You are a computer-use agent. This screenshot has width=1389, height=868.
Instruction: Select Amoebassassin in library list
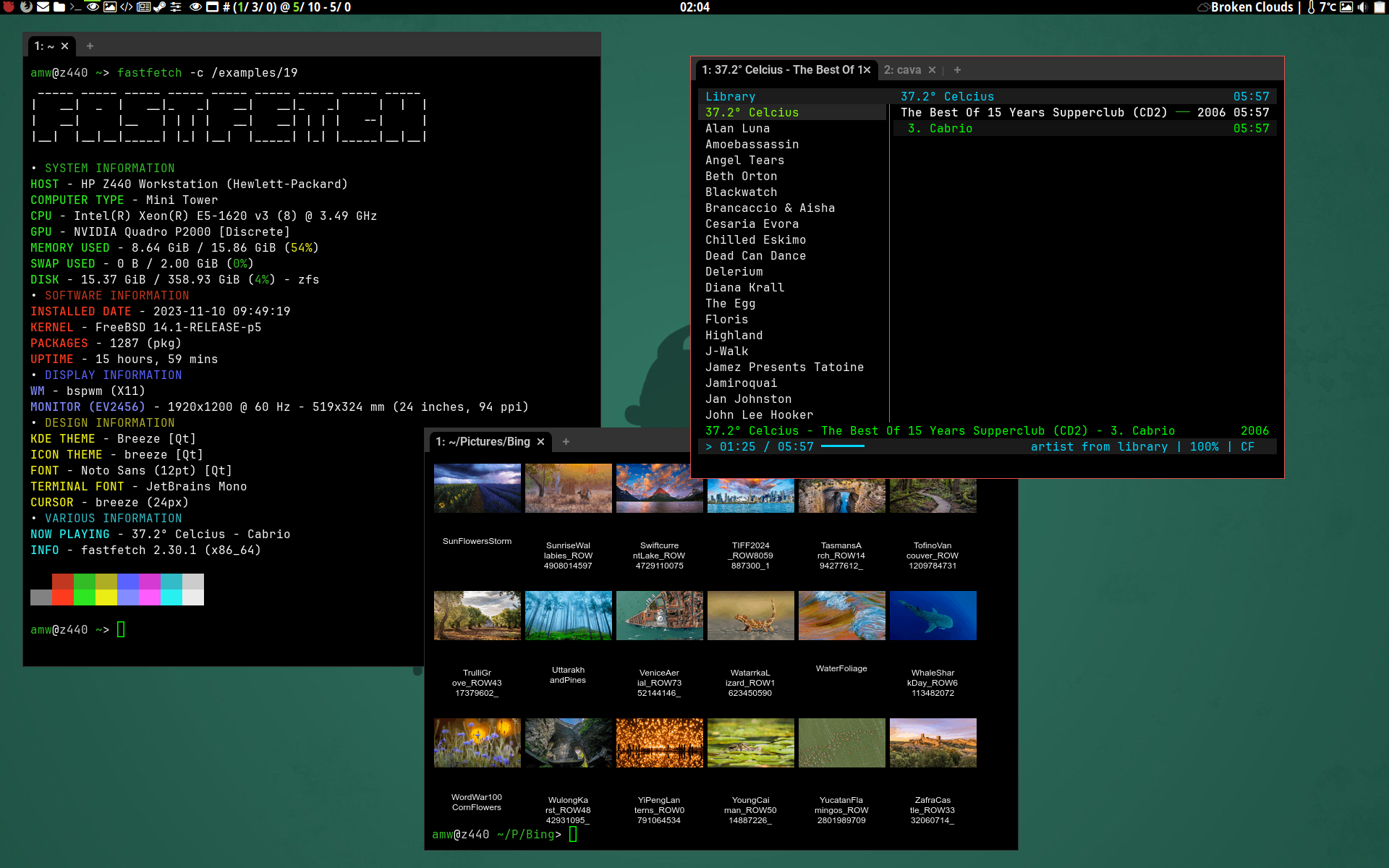pos(752,144)
